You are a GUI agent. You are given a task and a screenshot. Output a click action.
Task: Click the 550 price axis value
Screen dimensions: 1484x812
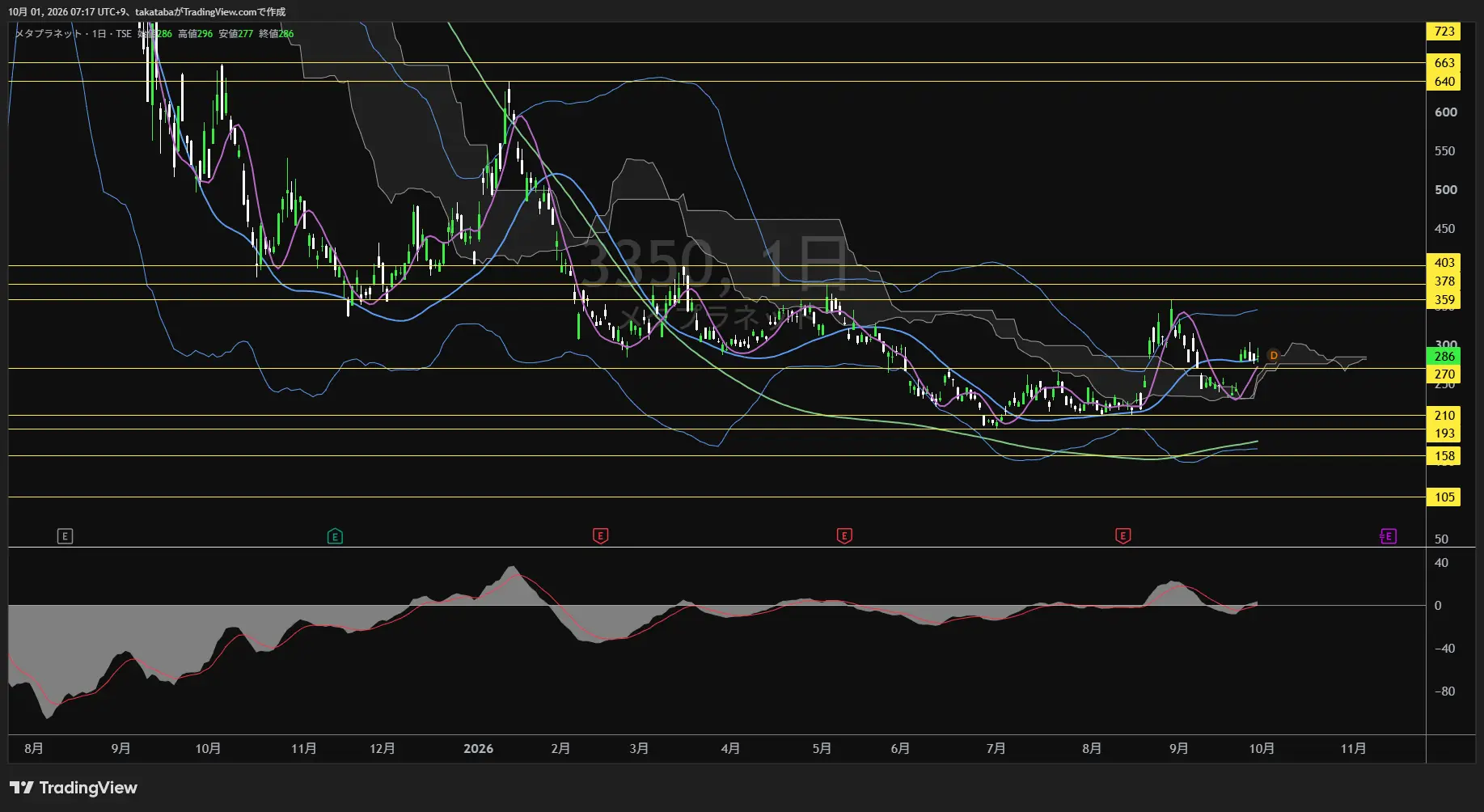coord(1445,151)
